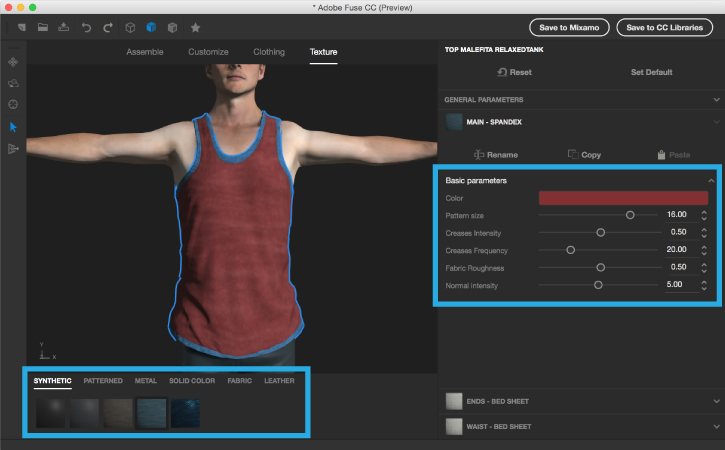The image size is (725, 450).
Task: Select the Texture tab
Action: (x=323, y=52)
